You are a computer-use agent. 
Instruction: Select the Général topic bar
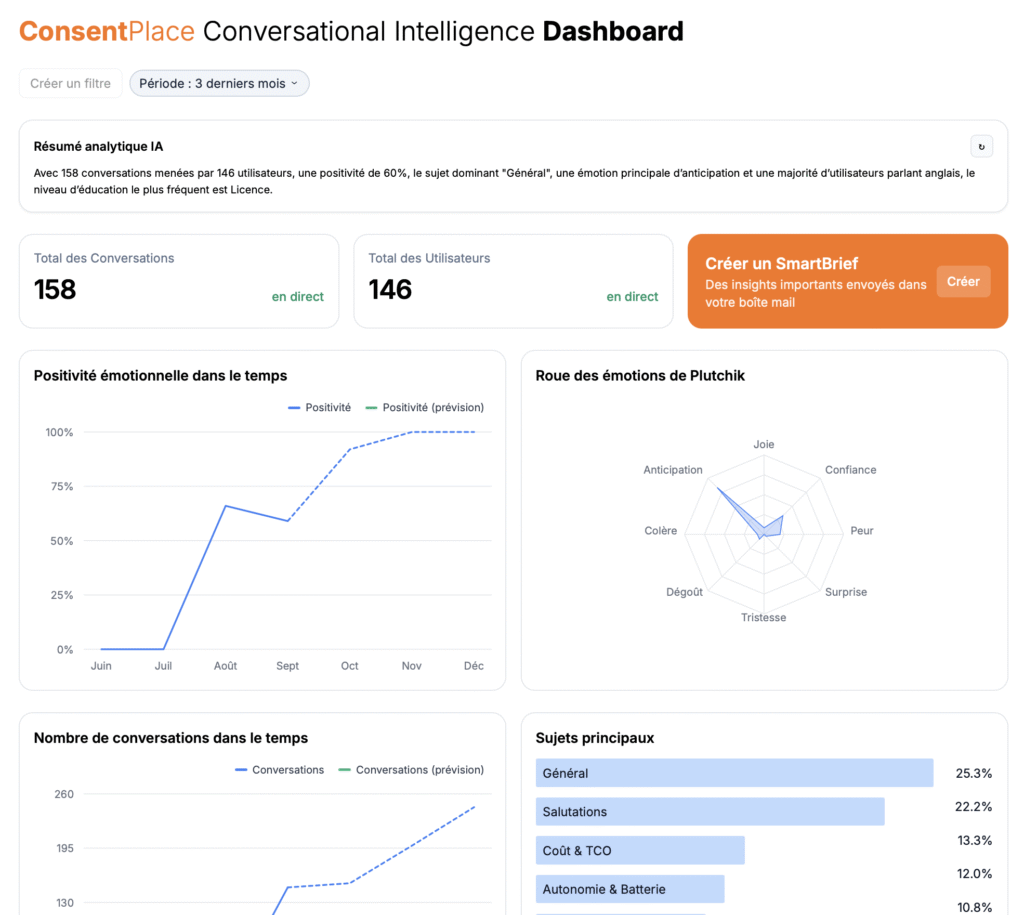coord(734,773)
